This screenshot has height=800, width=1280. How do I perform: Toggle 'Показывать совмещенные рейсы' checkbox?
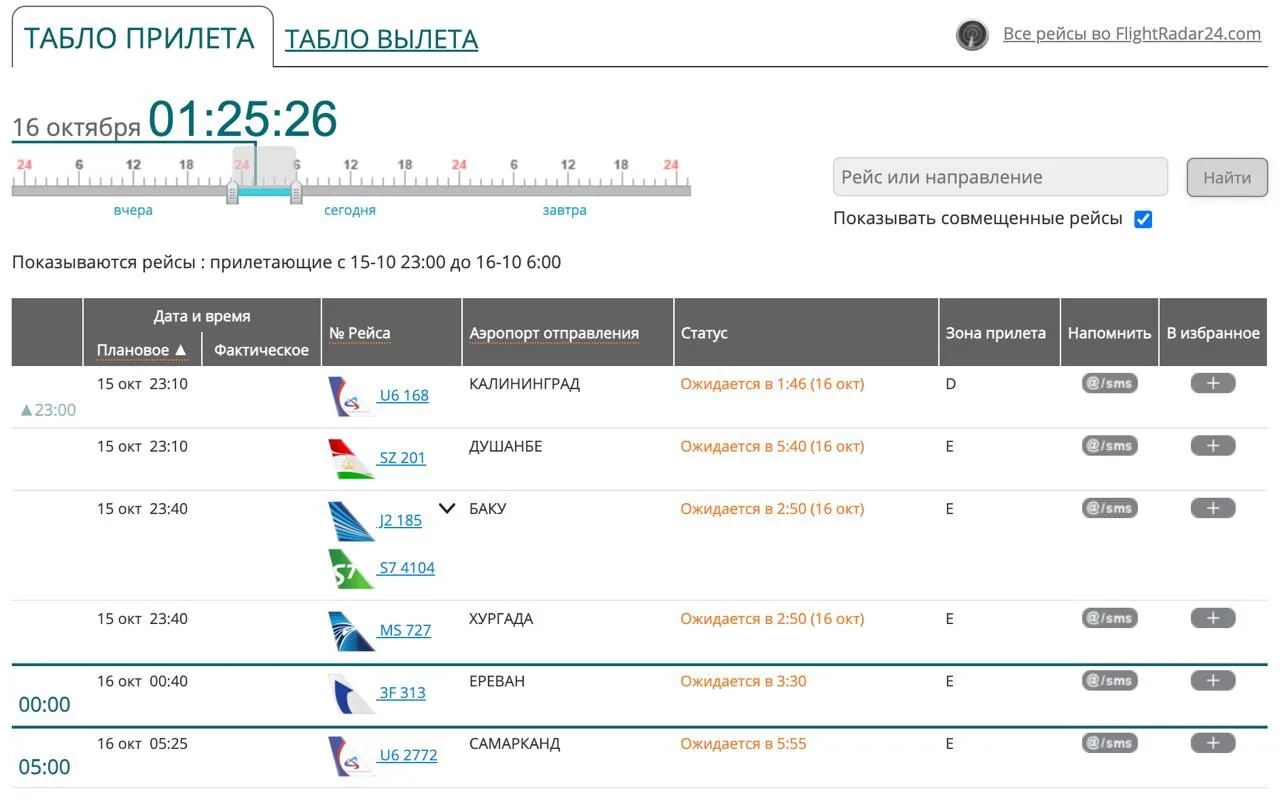[1143, 219]
